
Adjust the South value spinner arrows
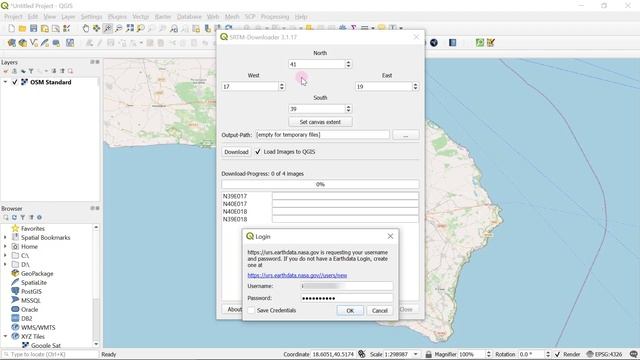pos(348,109)
